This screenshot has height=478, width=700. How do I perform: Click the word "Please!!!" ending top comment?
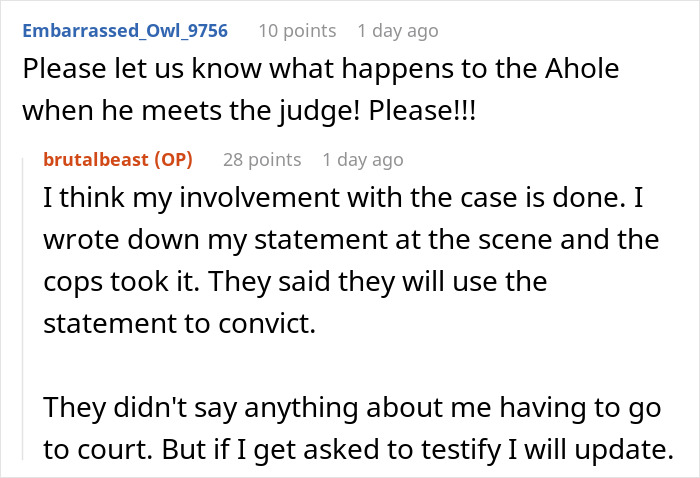click(x=422, y=110)
